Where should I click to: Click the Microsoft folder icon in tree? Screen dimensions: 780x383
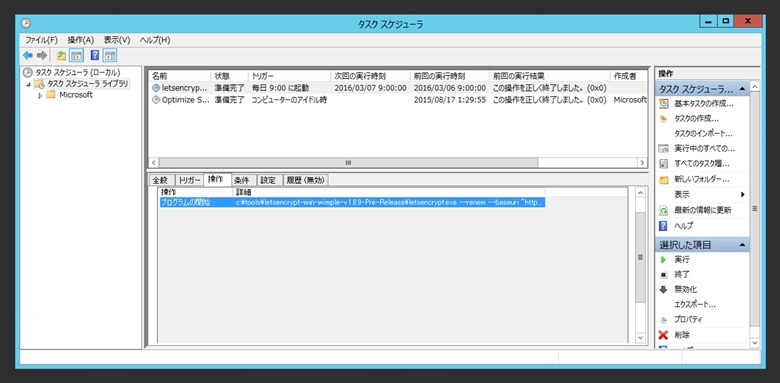coord(51,95)
